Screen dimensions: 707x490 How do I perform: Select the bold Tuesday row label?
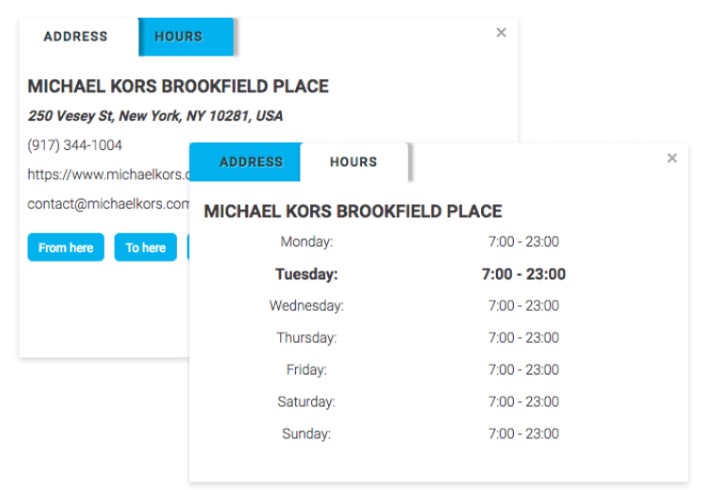pyautogui.click(x=307, y=274)
